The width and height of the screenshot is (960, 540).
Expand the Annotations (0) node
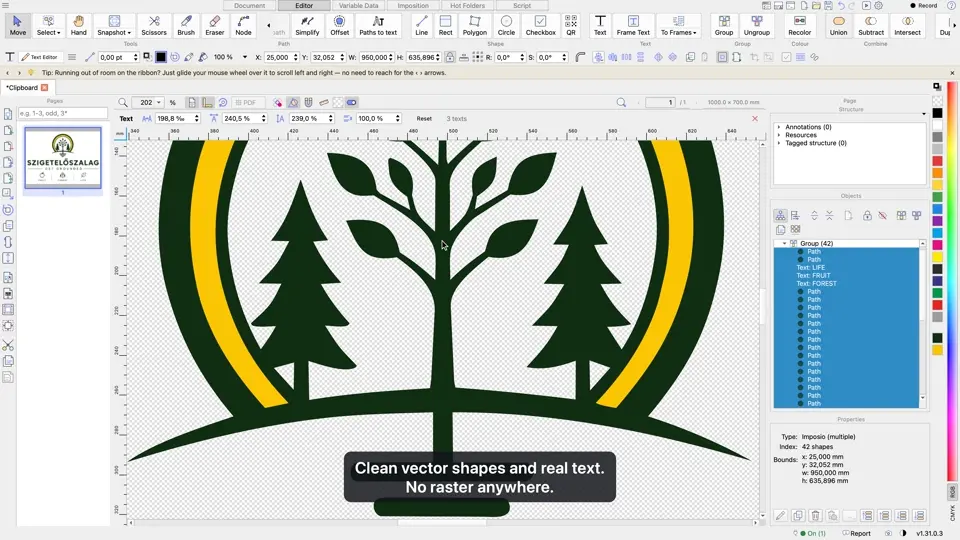[x=779, y=127]
